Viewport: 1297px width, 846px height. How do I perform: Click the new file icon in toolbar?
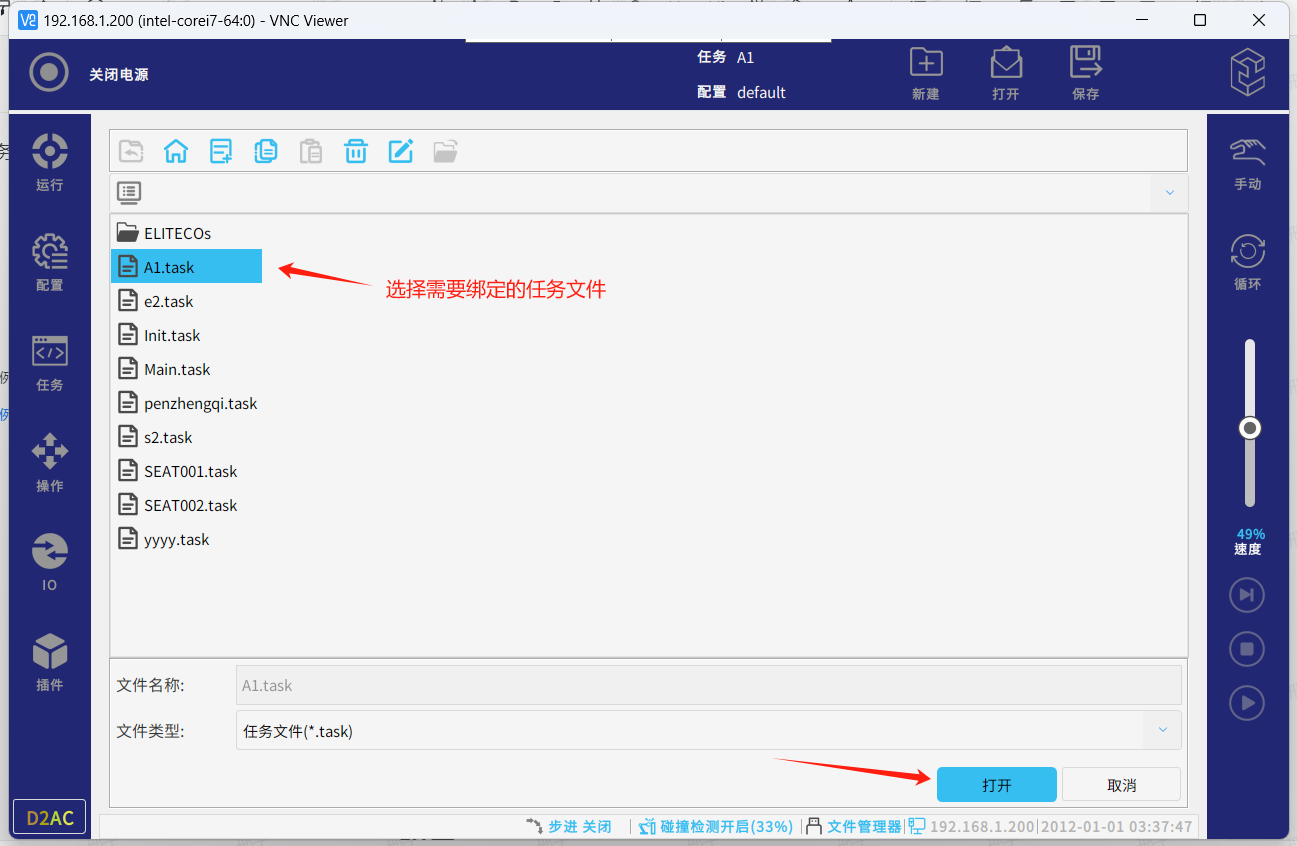[x=221, y=151]
